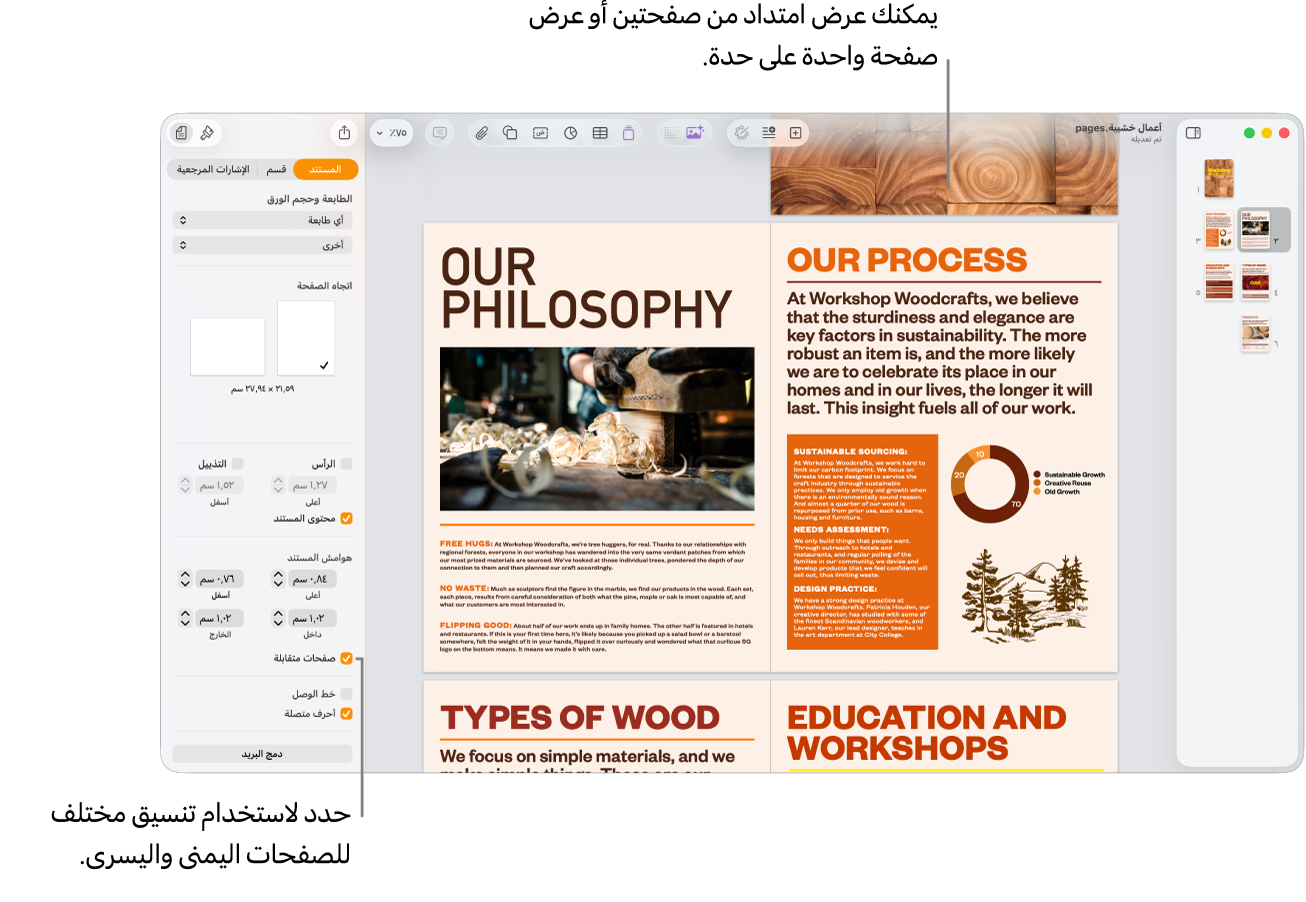Insert a chart using pie icon
Image resolution: width=1306 pixels, height=902 pixels.
pyautogui.click(x=571, y=133)
